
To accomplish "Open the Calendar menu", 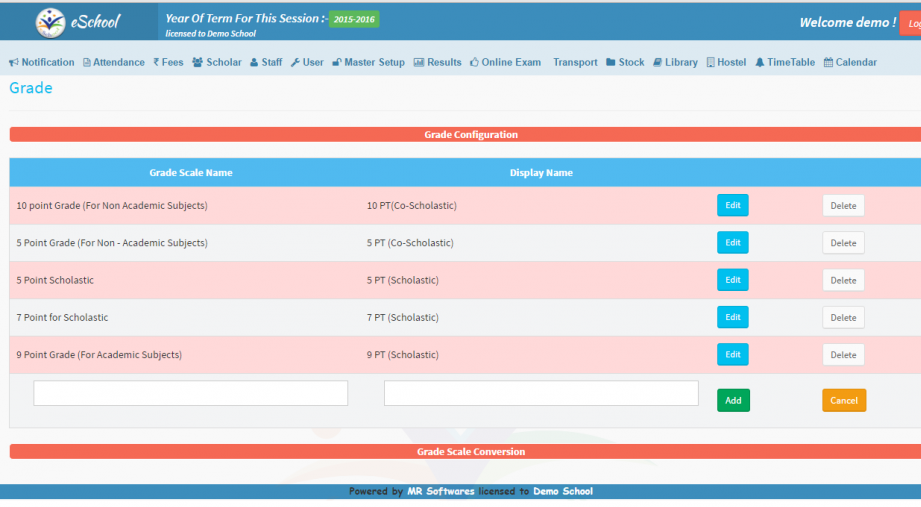I will [x=850, y=62].
